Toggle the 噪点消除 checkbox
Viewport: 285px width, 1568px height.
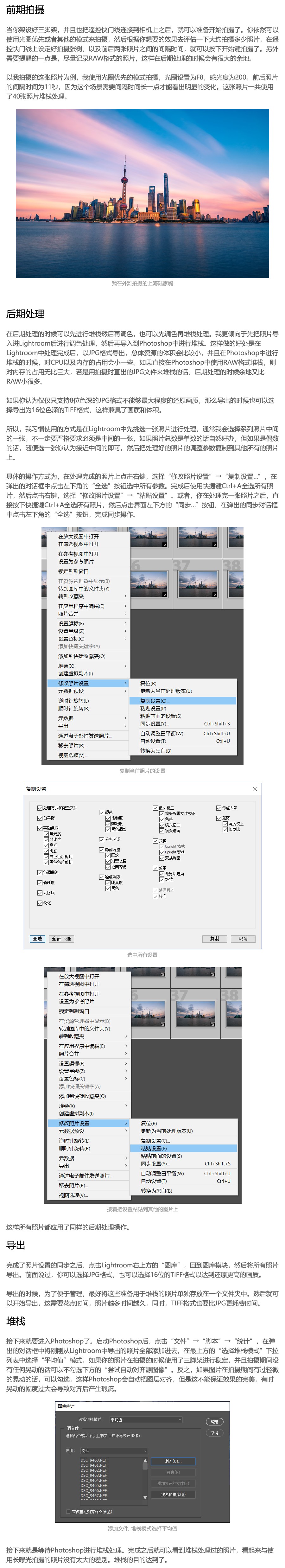pos(102,877)
